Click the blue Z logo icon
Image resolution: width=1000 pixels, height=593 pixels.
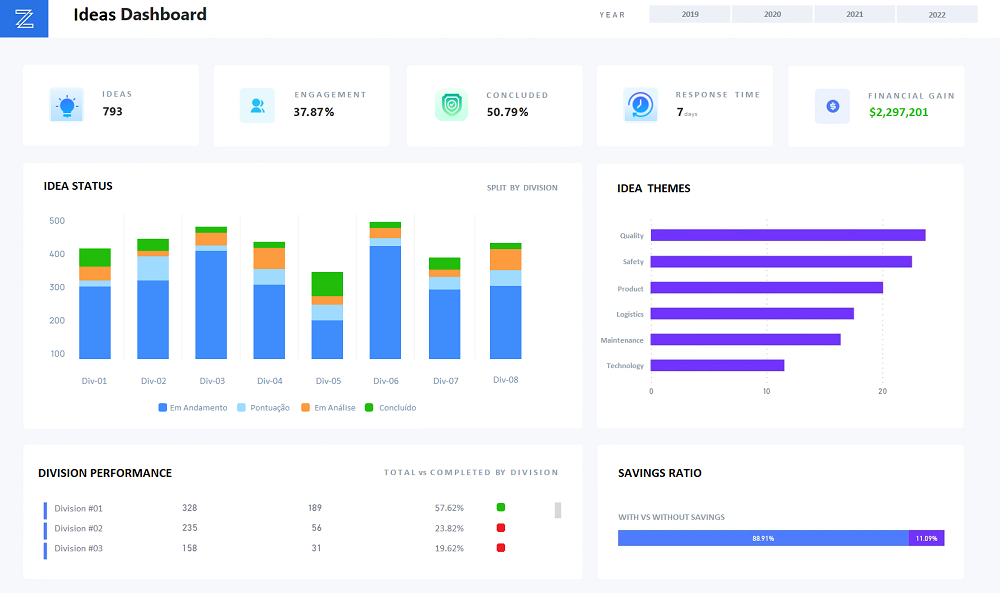click(24, 18)
